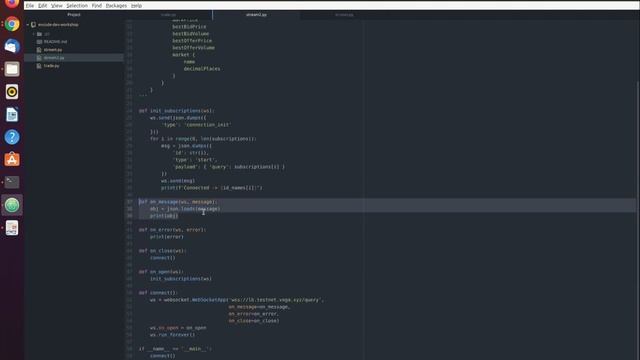Click the def on_open(ws) line
Image resolution: width=640 pixels, height=360 pixels.
(161, 272)
